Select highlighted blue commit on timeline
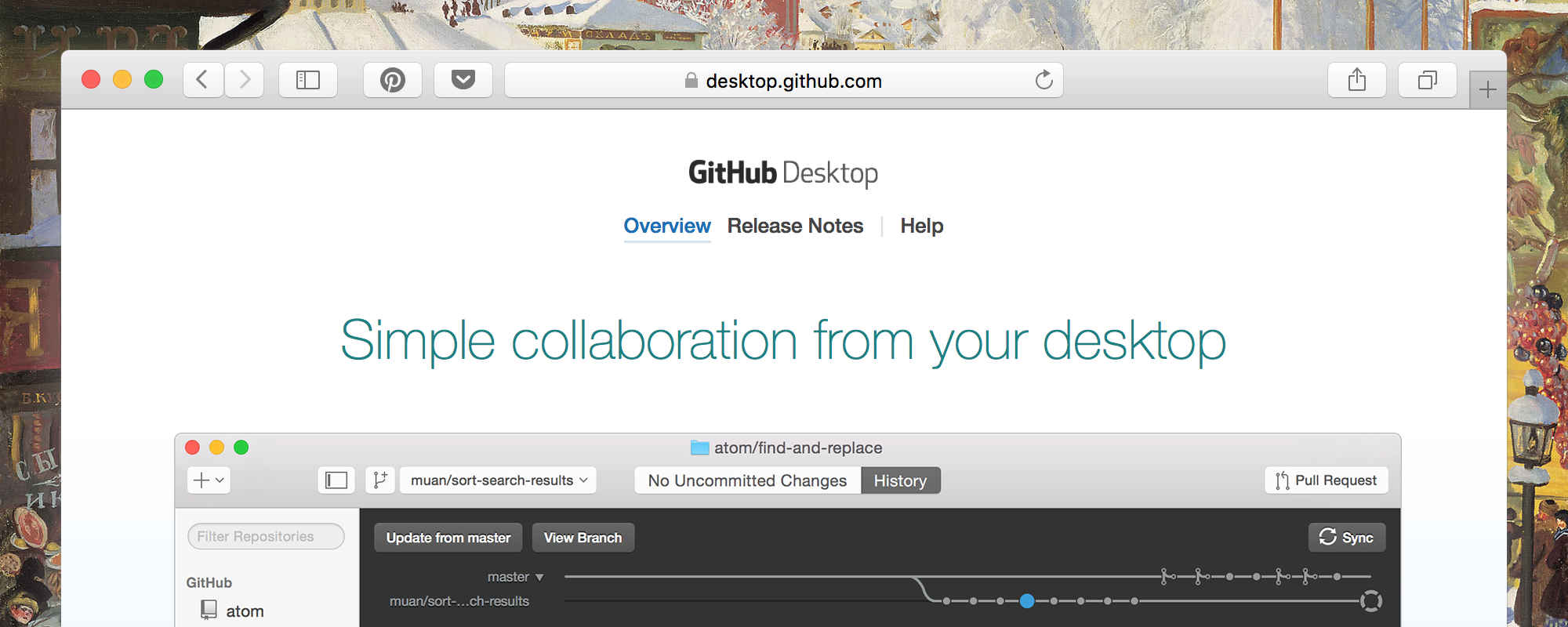 (1027, 601)
